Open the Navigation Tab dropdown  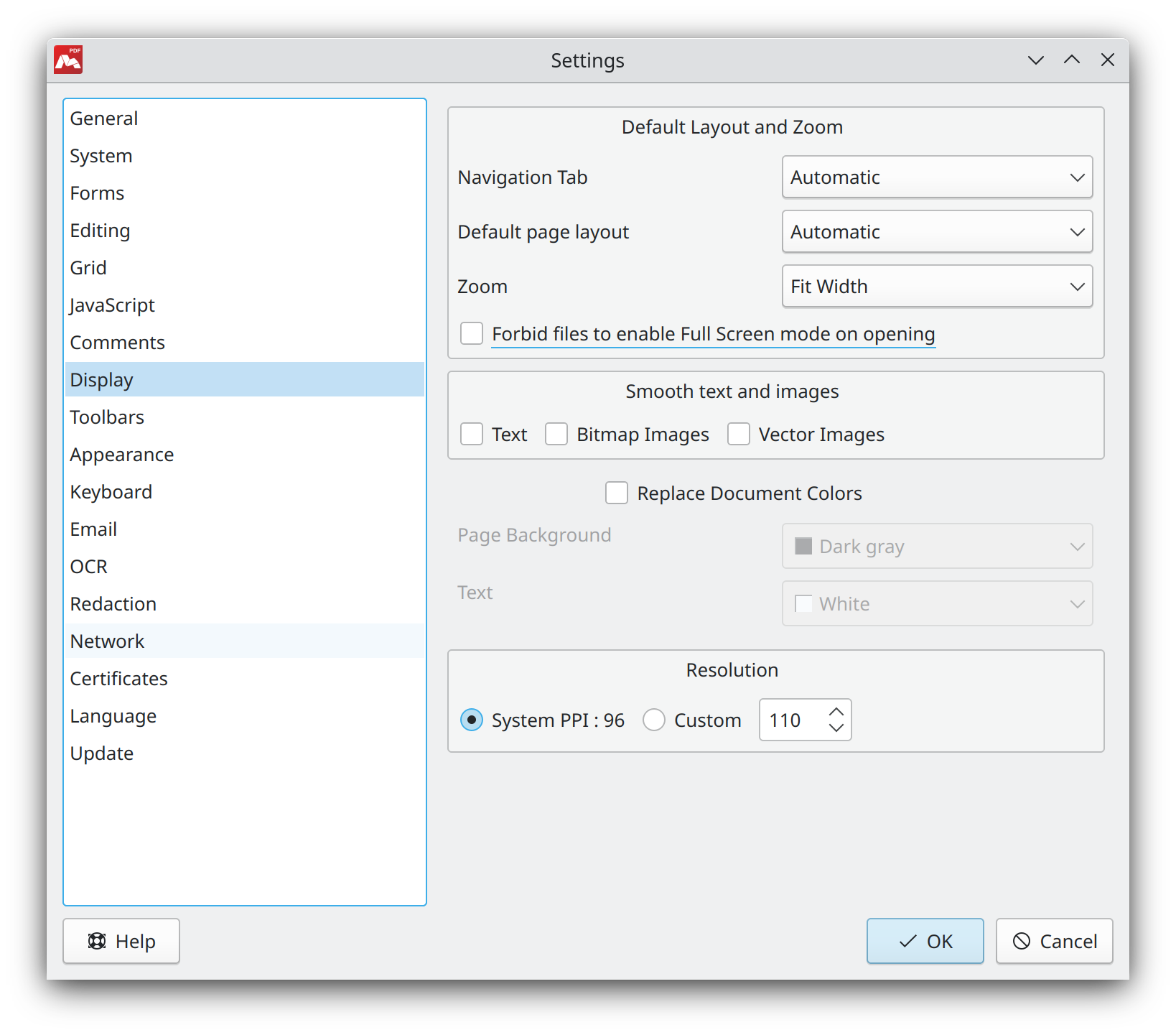[x=937, y=177]
